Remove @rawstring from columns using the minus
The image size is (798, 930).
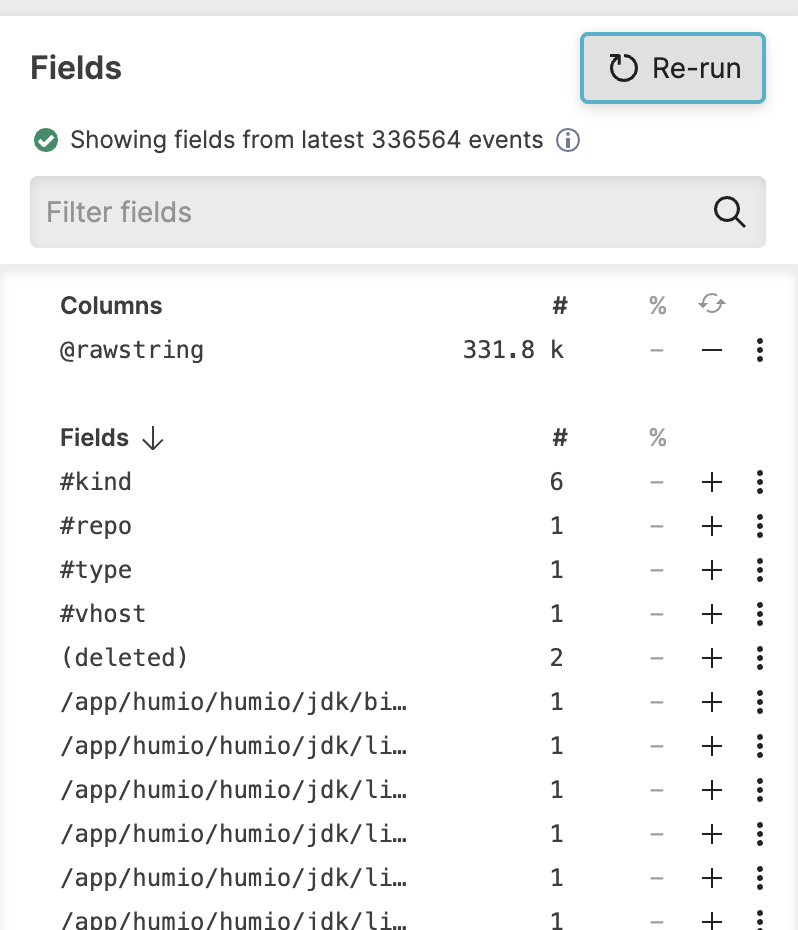712,350
